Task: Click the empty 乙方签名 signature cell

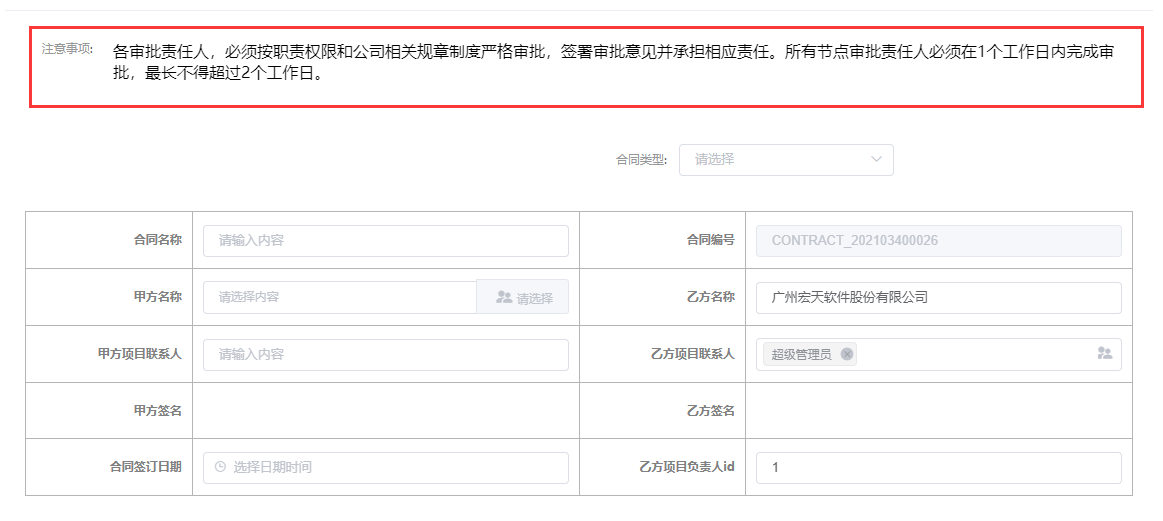Action: [x=938, y=411]
